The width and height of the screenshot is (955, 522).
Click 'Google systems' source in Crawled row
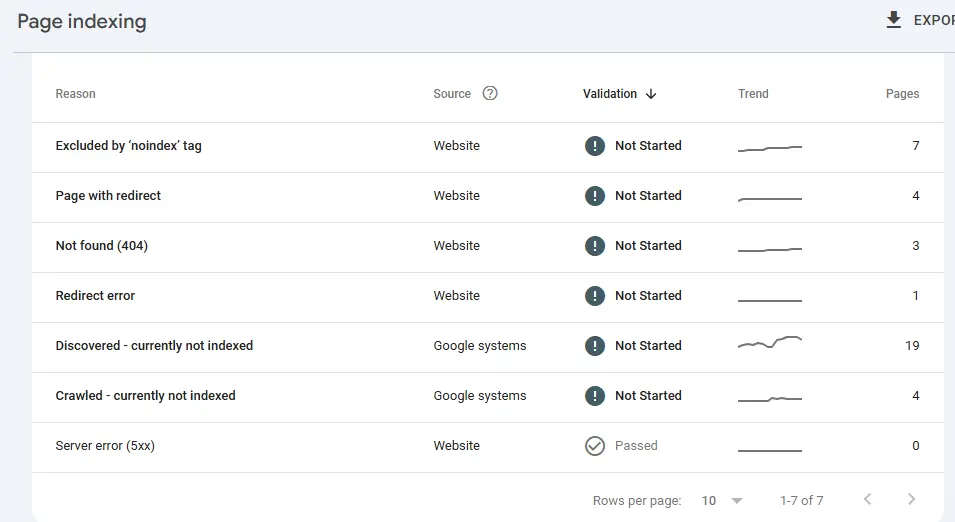(x=480, y=395)
